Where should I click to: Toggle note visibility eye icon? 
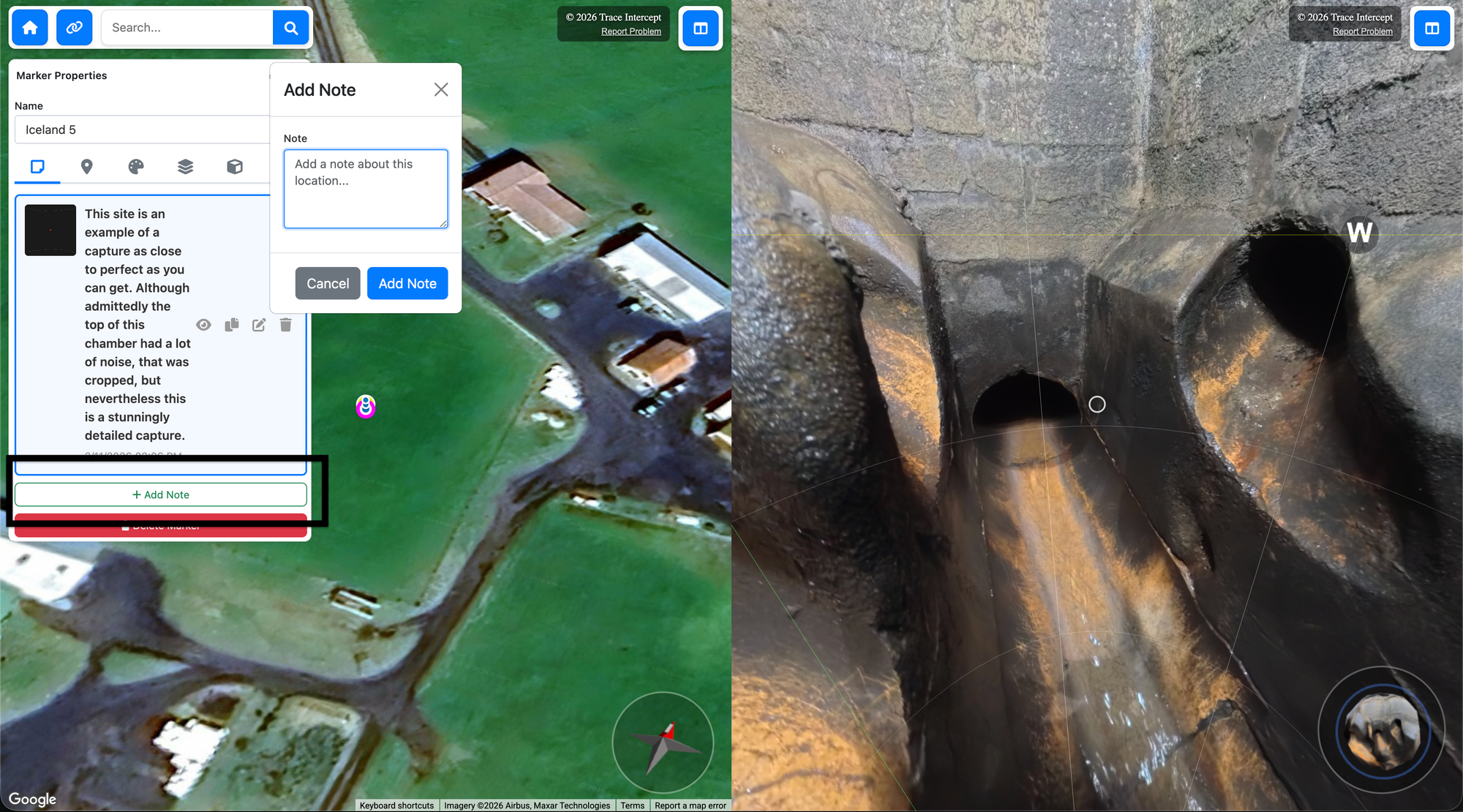pyautogui.click(x=203, y=325)
